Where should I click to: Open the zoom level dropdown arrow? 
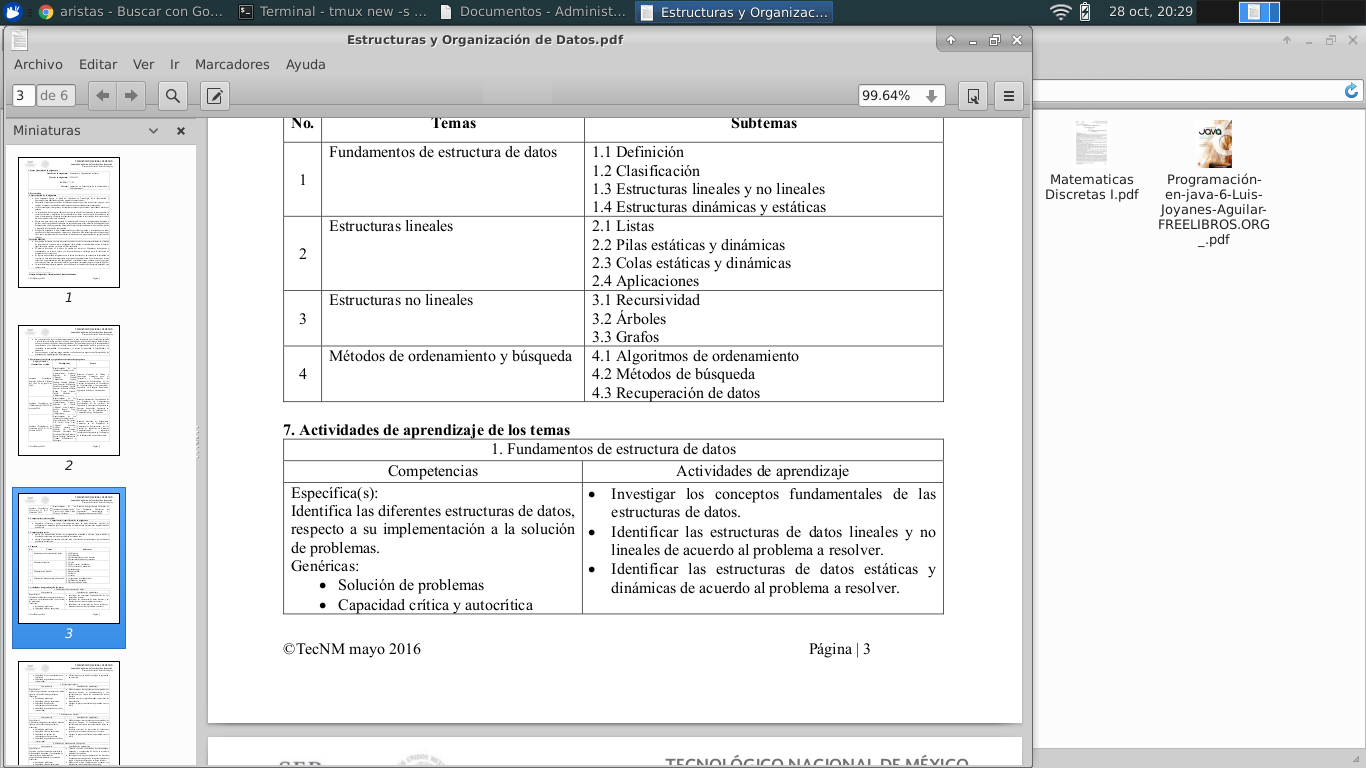click(x=931, y=96)
